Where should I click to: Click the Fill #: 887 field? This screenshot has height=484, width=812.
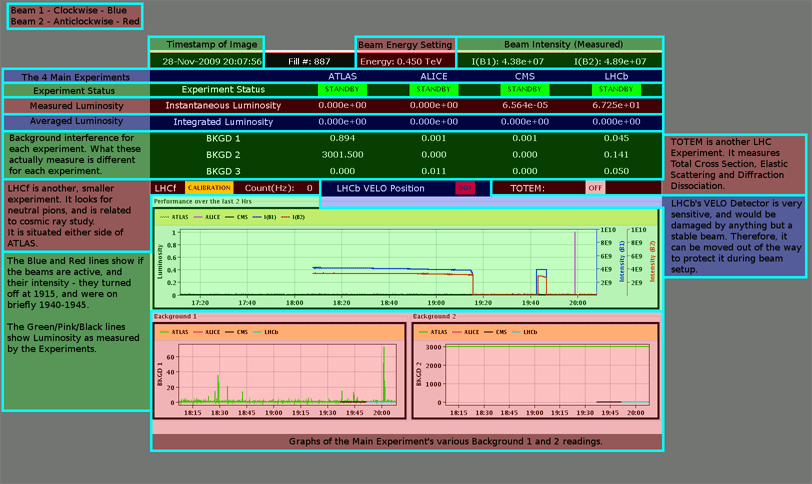tap(309, 62)
